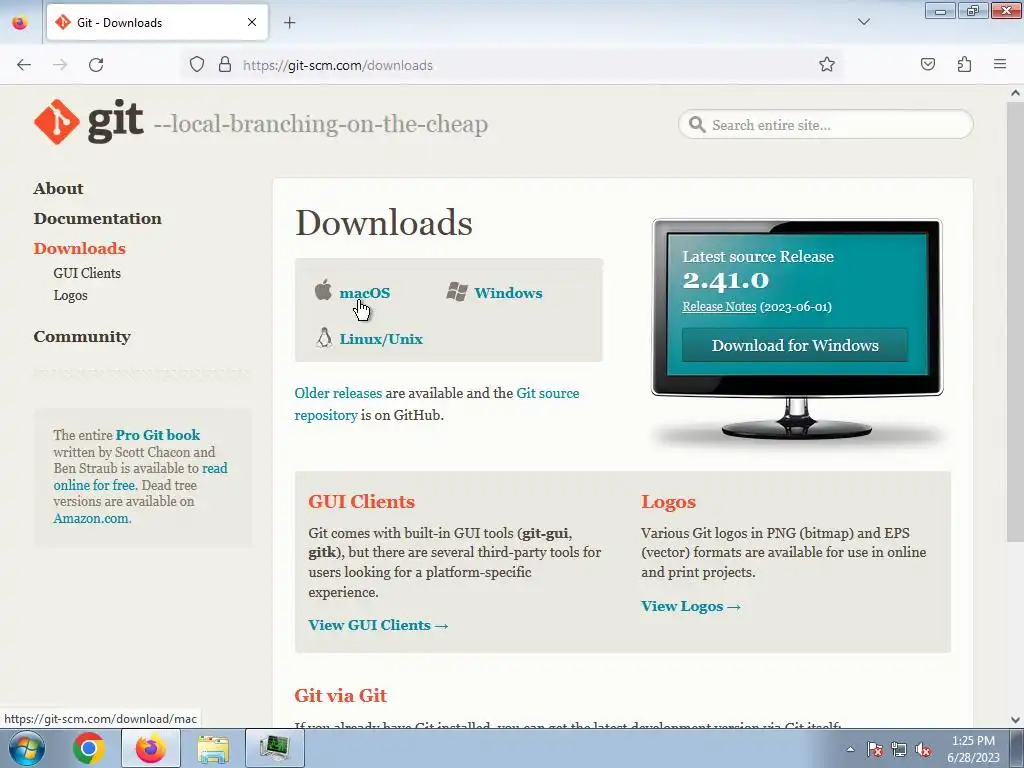Open Firefox View icon in tab bar
This screenshot has height=768, width=1024.
coord(20,23)
